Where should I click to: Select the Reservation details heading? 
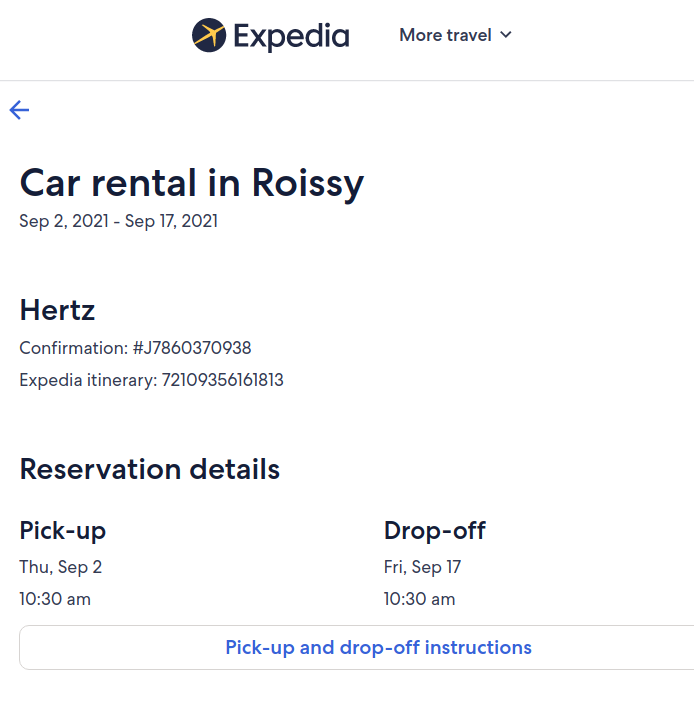click(150, 469)
